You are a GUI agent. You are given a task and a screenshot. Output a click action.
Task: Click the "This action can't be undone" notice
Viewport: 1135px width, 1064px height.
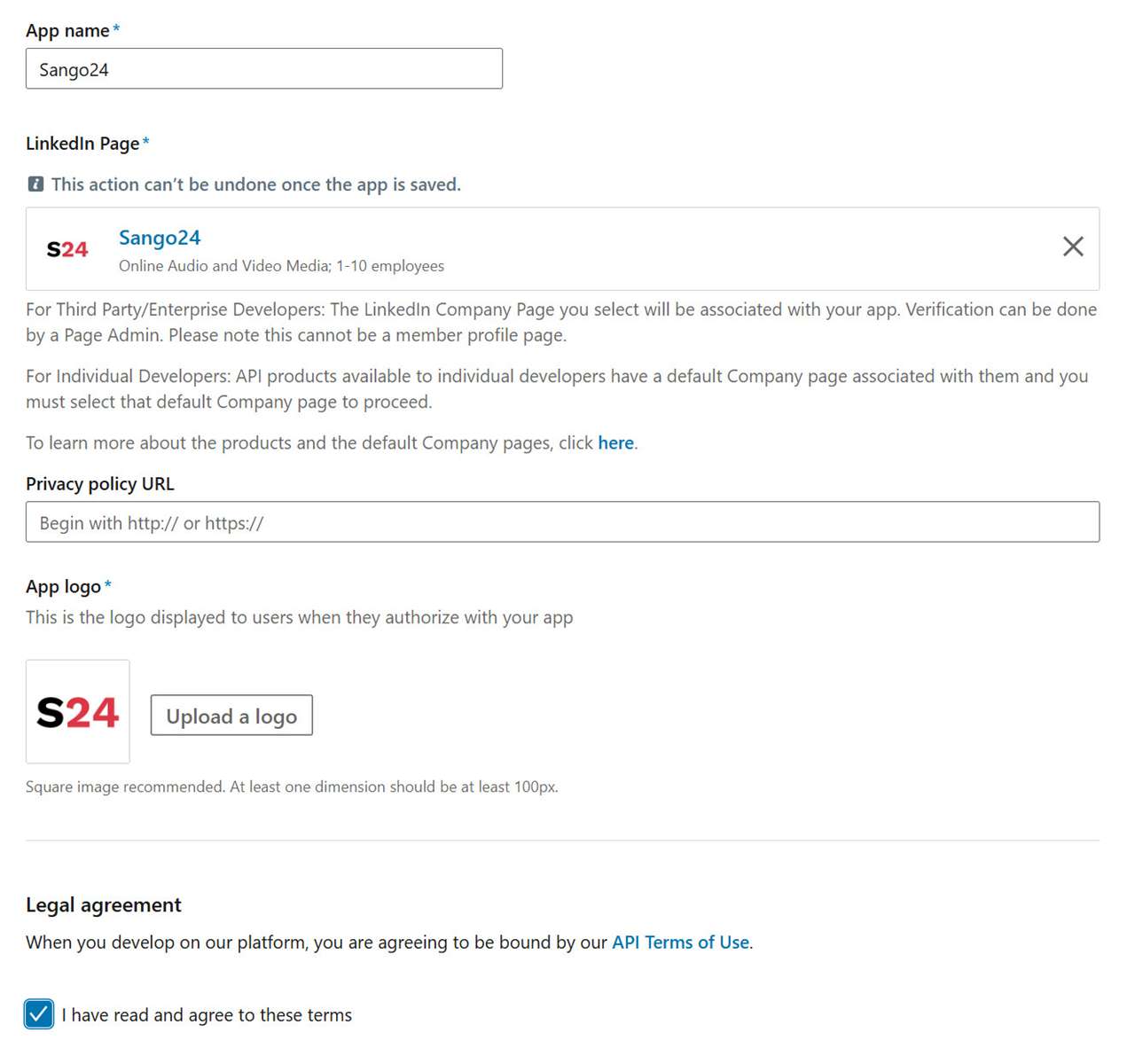[255, 184]
